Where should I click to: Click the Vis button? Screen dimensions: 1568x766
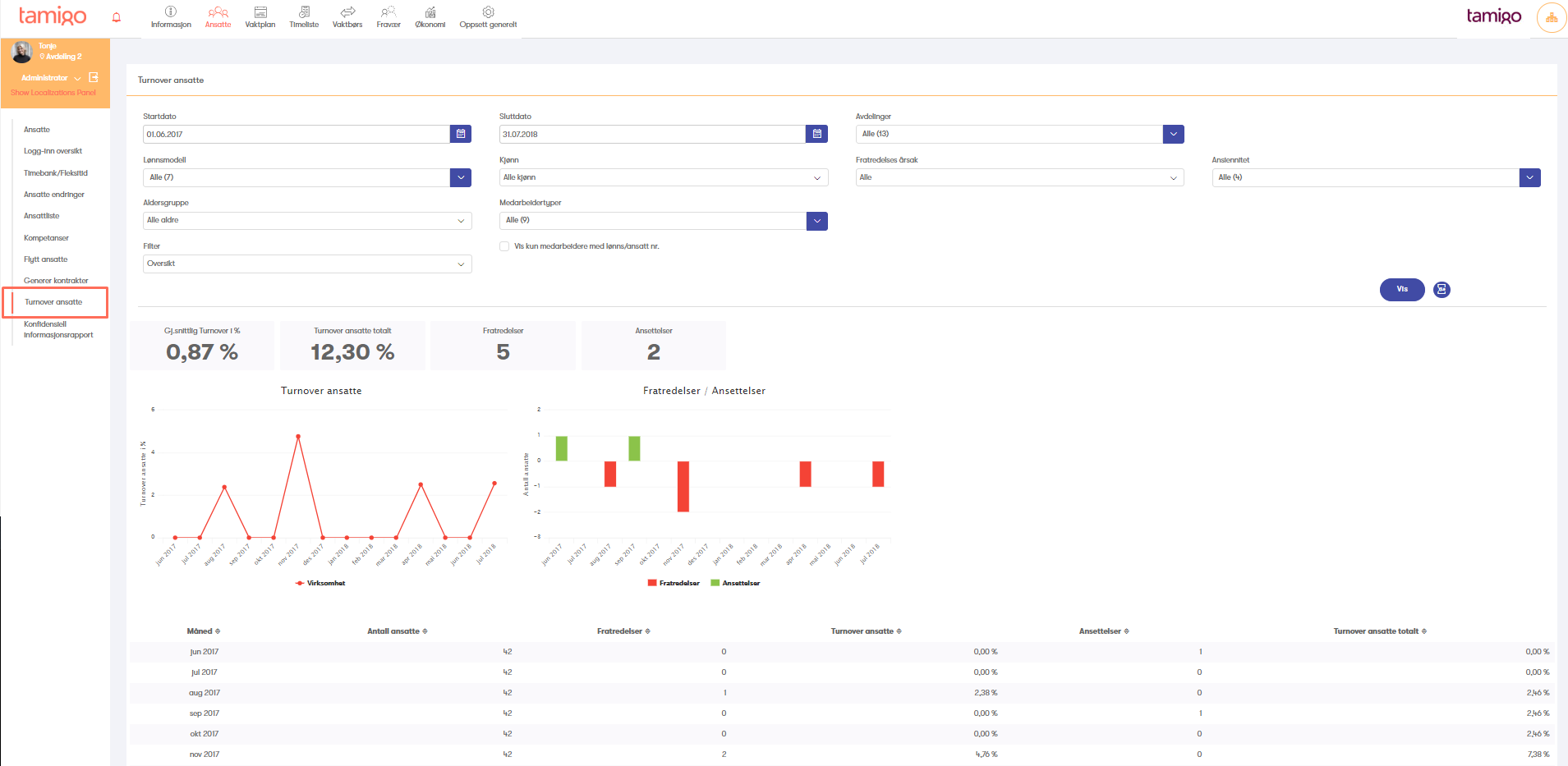point(1402,289)
